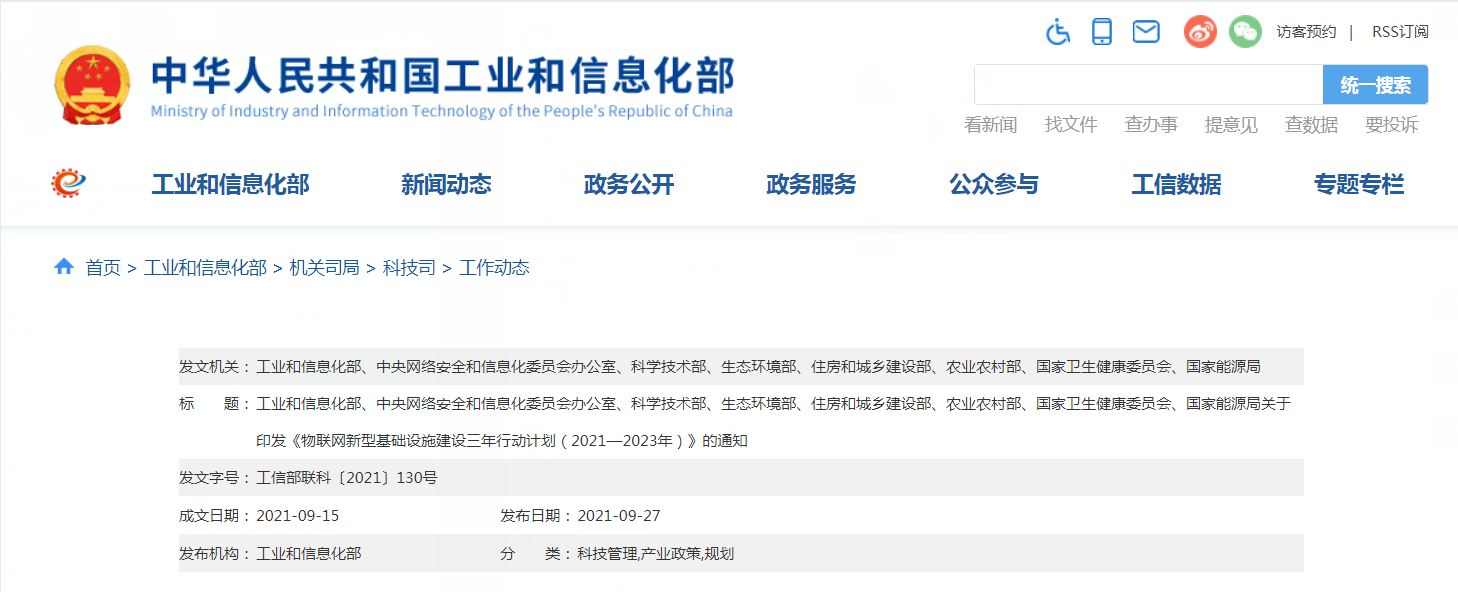Viewport: 1458px width, 592px height.
Task: Click 发布日期 value 2021-09-27
Action: [619, 516]
